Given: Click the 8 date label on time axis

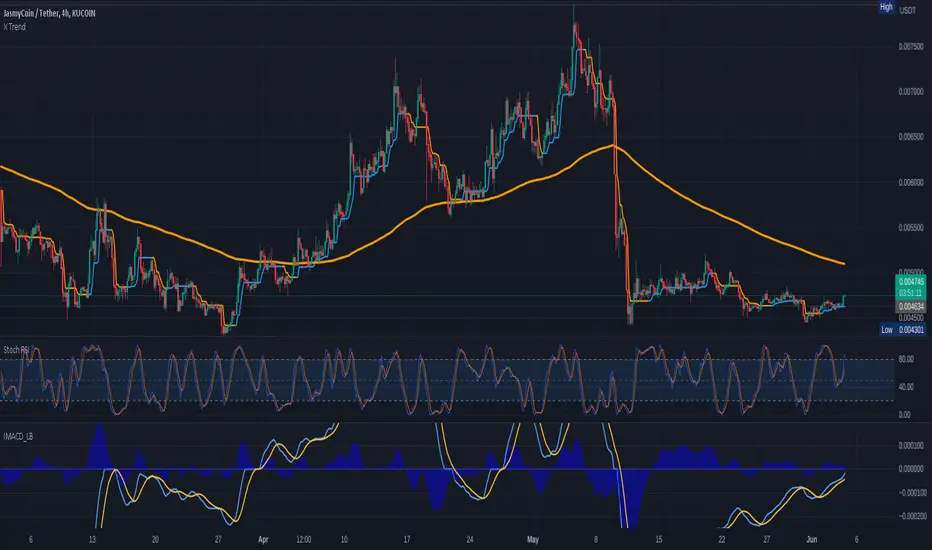Looking at the screenshot, I should [596, 540].
